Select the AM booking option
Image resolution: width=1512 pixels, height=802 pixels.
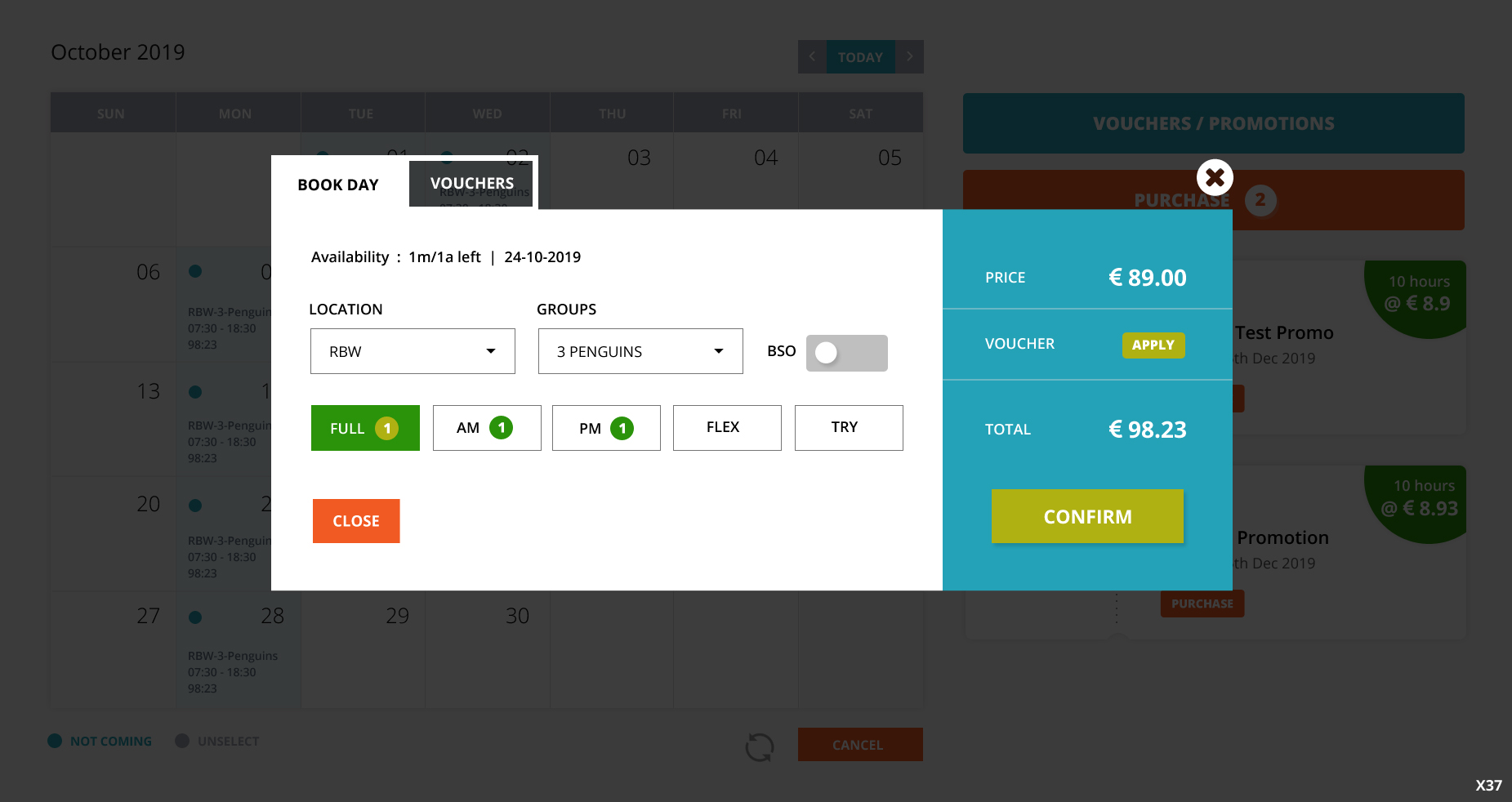tap(487, 428)
